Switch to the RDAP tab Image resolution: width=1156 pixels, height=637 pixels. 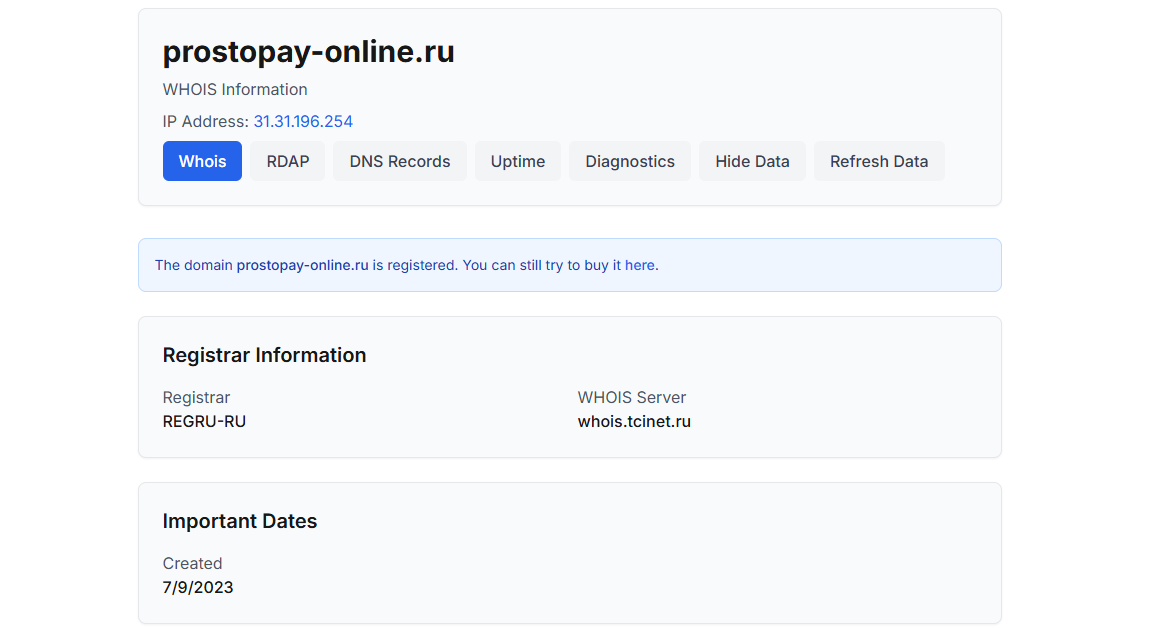pos(288,161)
